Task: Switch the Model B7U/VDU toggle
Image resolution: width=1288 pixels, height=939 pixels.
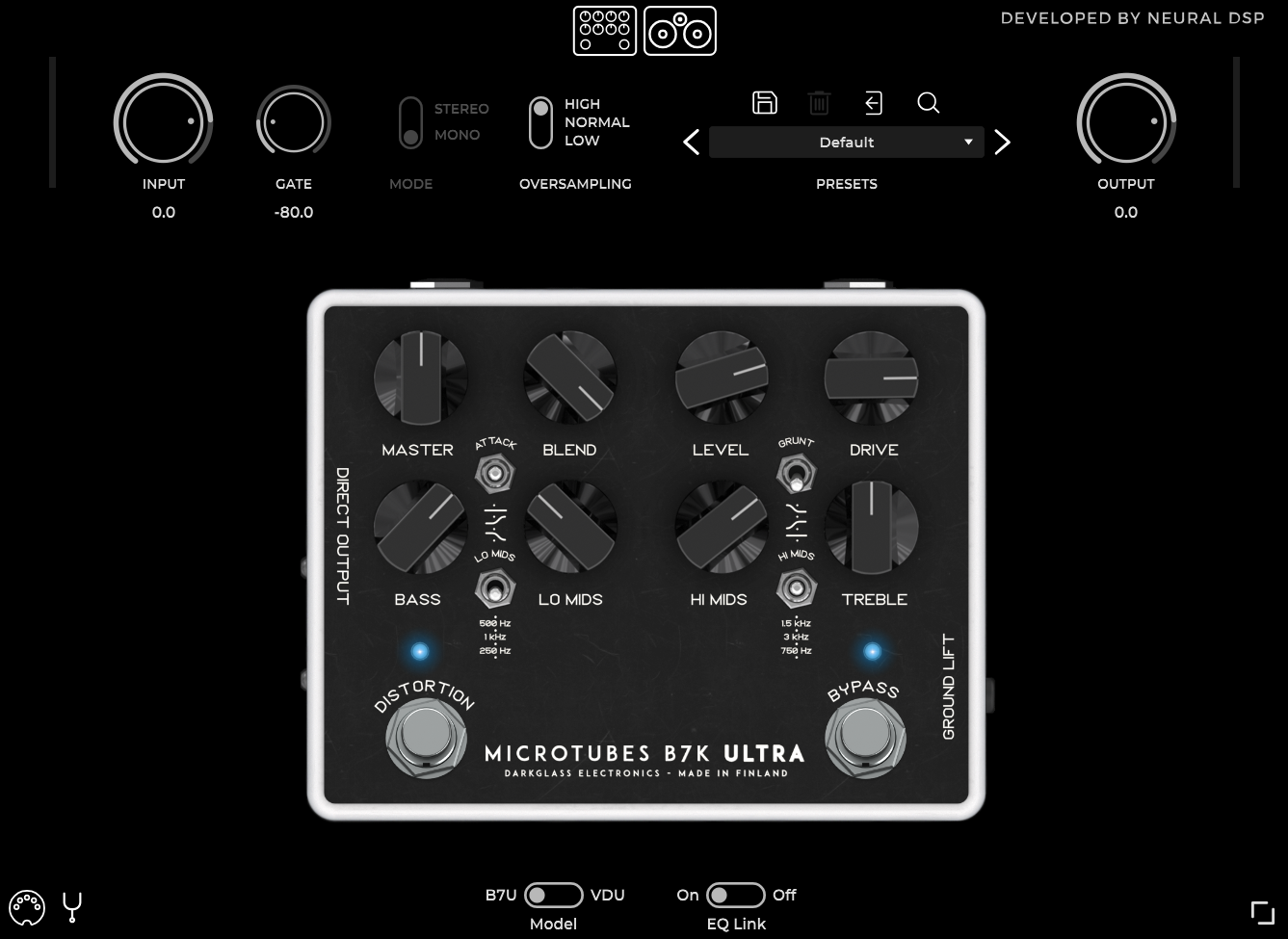Action: tap(554, 895)
